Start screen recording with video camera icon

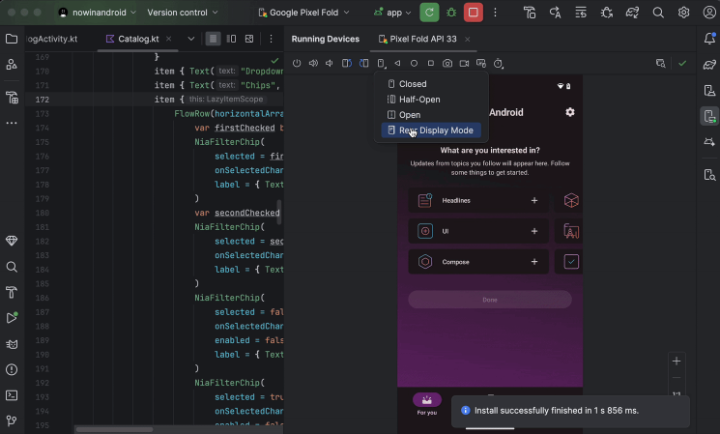point(464,63)
